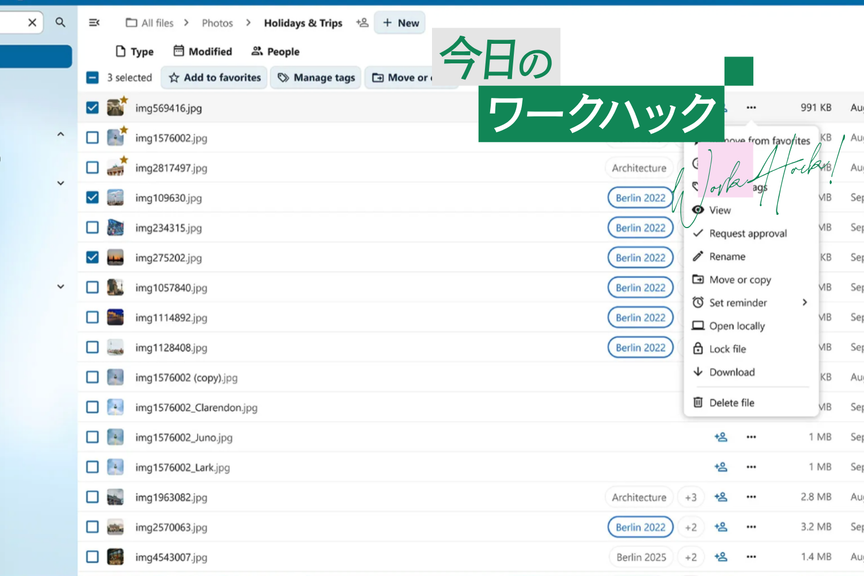864x576 pixels.
Task: Open thumbnail of img2817497.jpg
Action: [116, 168]
